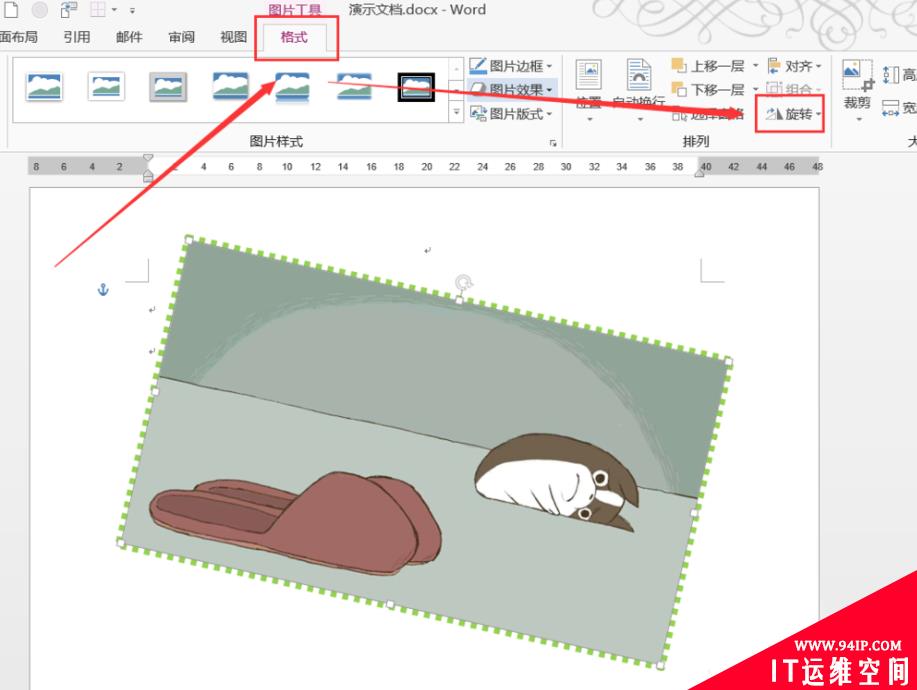This screenshot has width=917, height=690.
Task: Click the blue anchor icon in the margin
Action: [103, 289]
